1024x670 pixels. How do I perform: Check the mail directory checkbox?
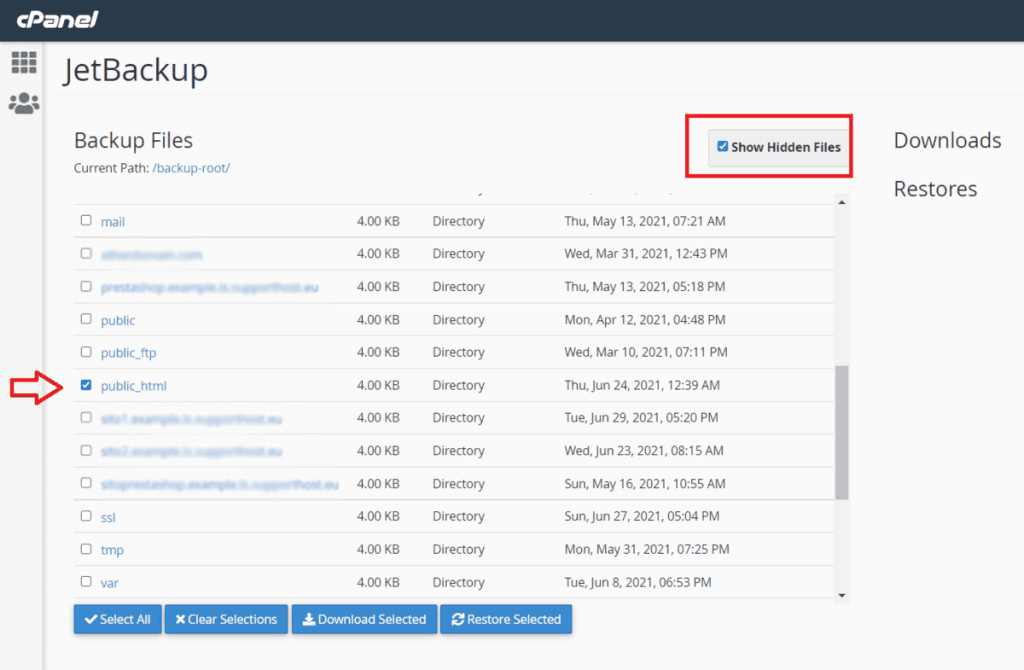pyautogui.click(x=86, y=220)
